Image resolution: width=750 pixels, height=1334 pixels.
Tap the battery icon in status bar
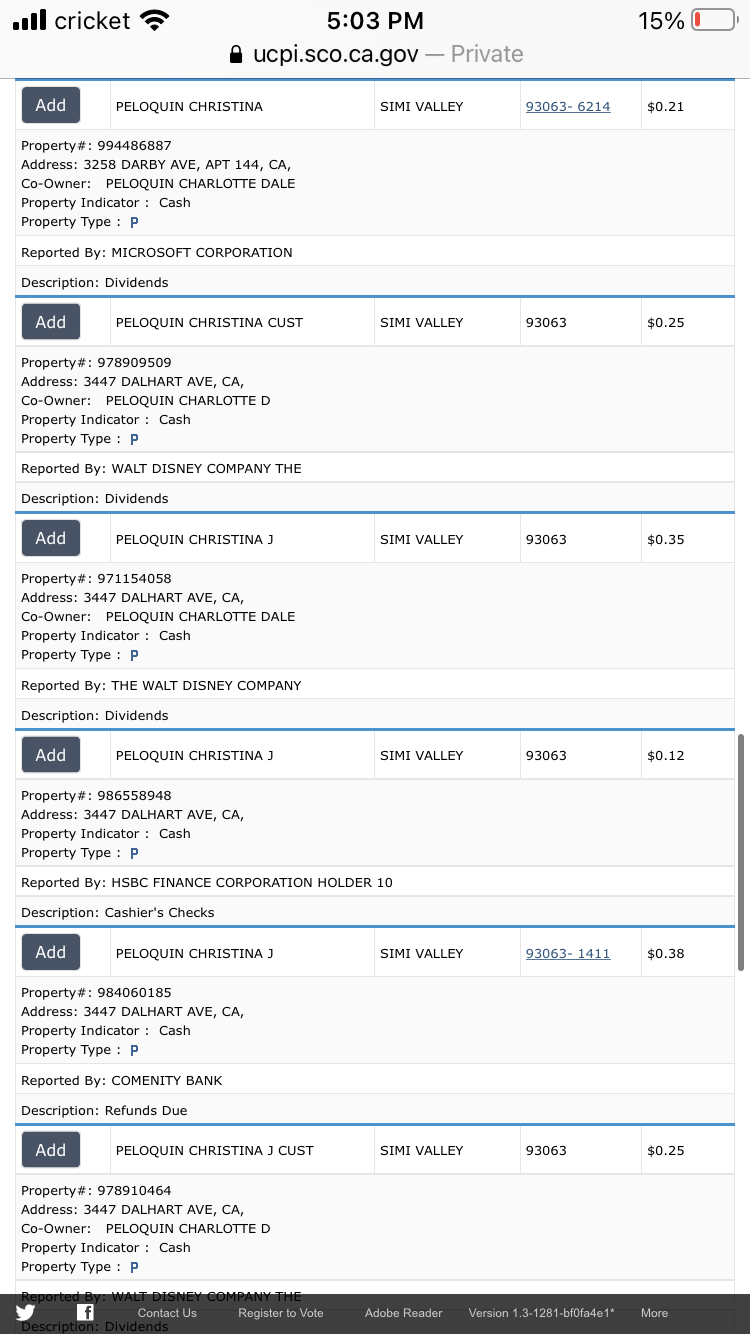(x=713, y=20)
